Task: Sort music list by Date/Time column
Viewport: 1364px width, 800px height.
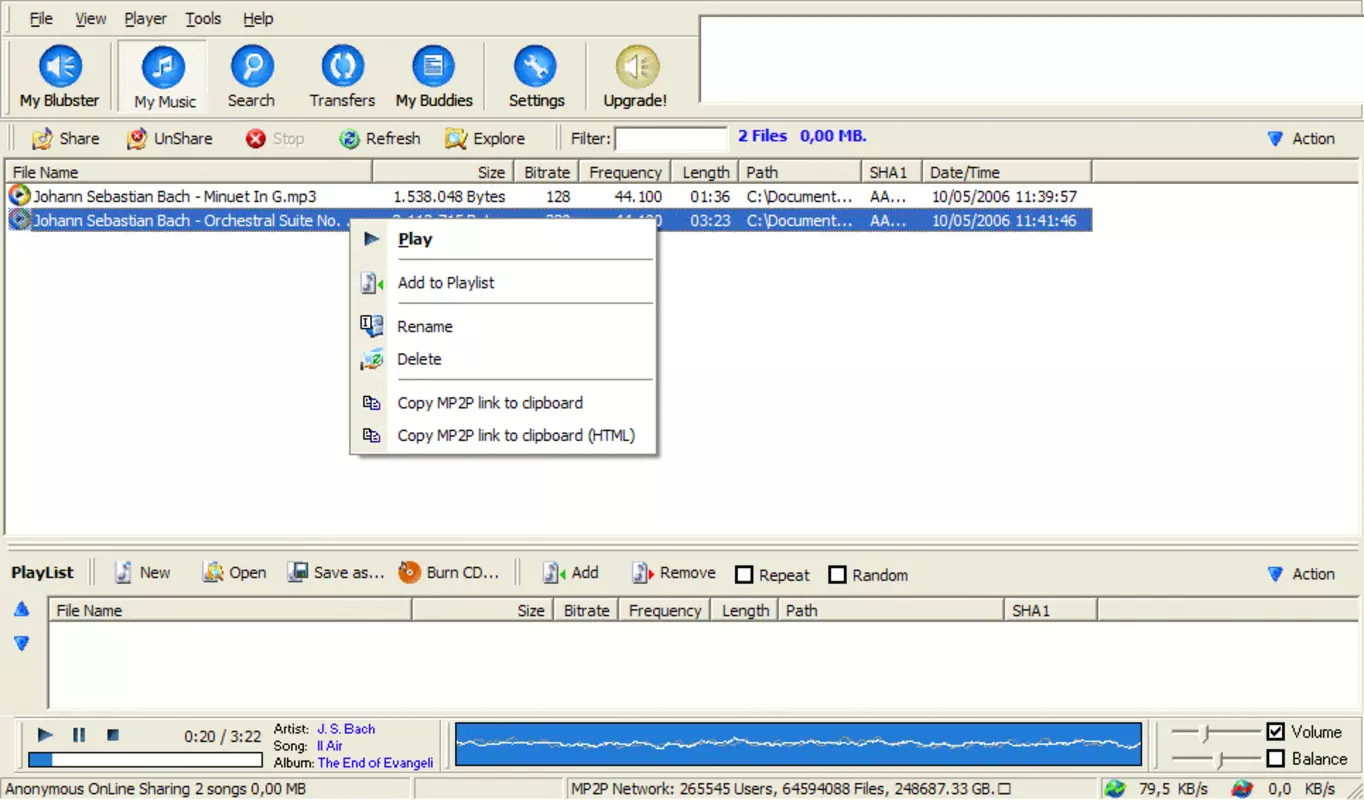Action: (1006, 172)
